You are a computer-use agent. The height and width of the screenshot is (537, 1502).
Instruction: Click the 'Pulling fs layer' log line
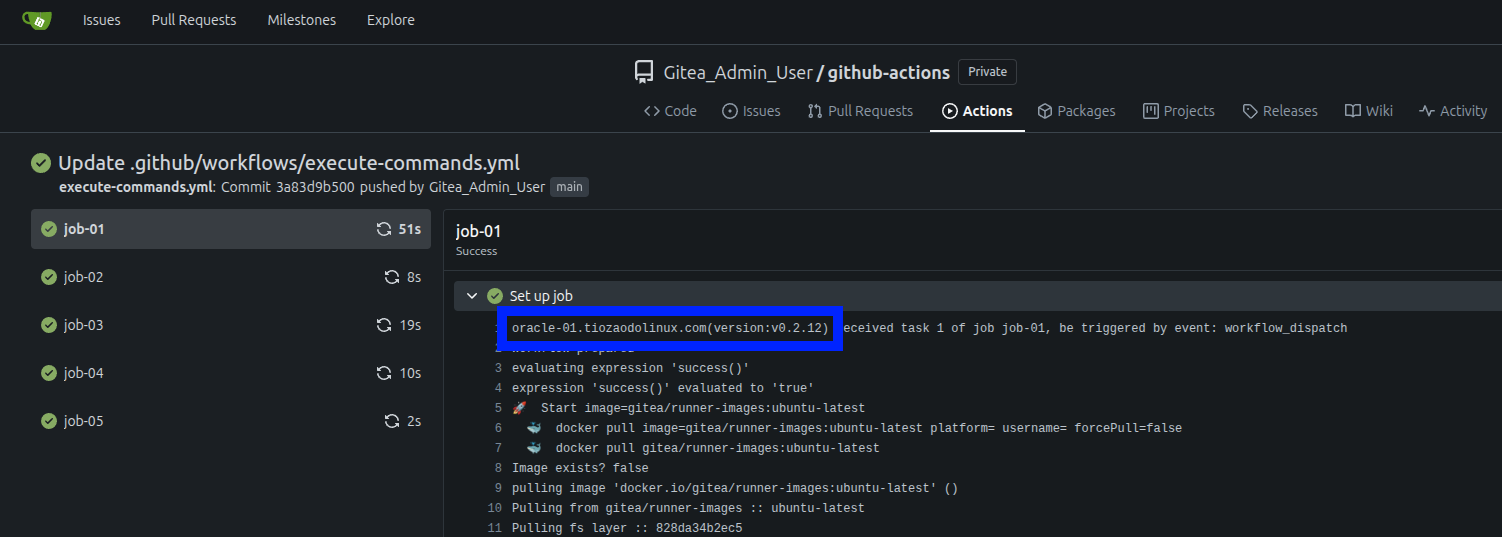click(627, 528)
